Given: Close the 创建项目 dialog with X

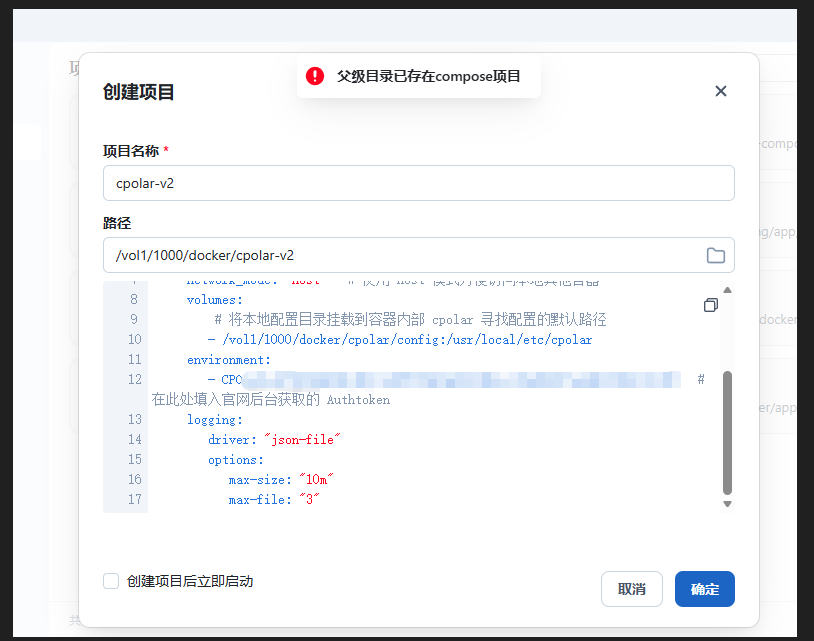Looking at the screenshot, I should pyautogui.click(x=720, y=91).
